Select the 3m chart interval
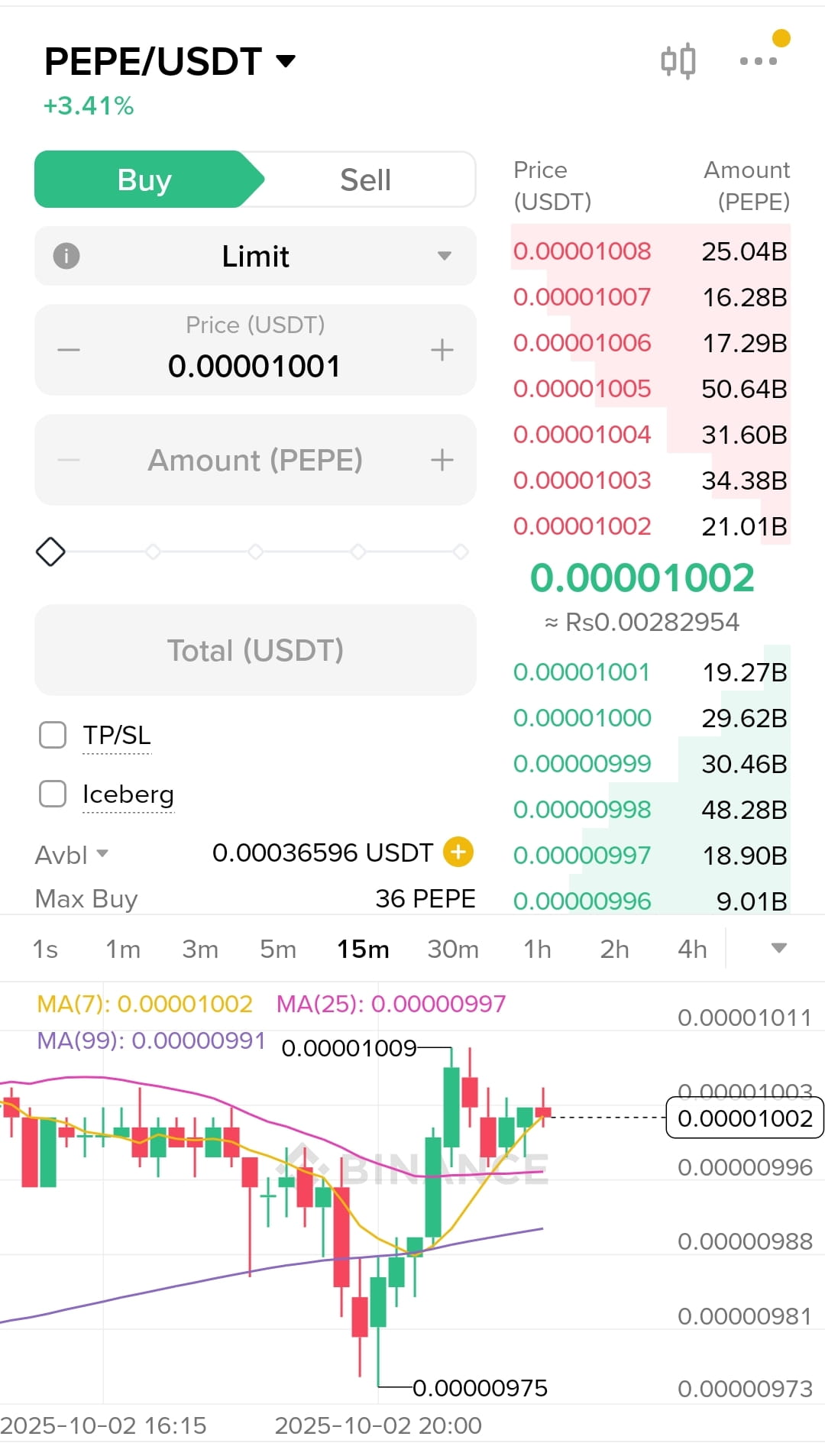Screen dimensions: 825x1456 point(200,949)
